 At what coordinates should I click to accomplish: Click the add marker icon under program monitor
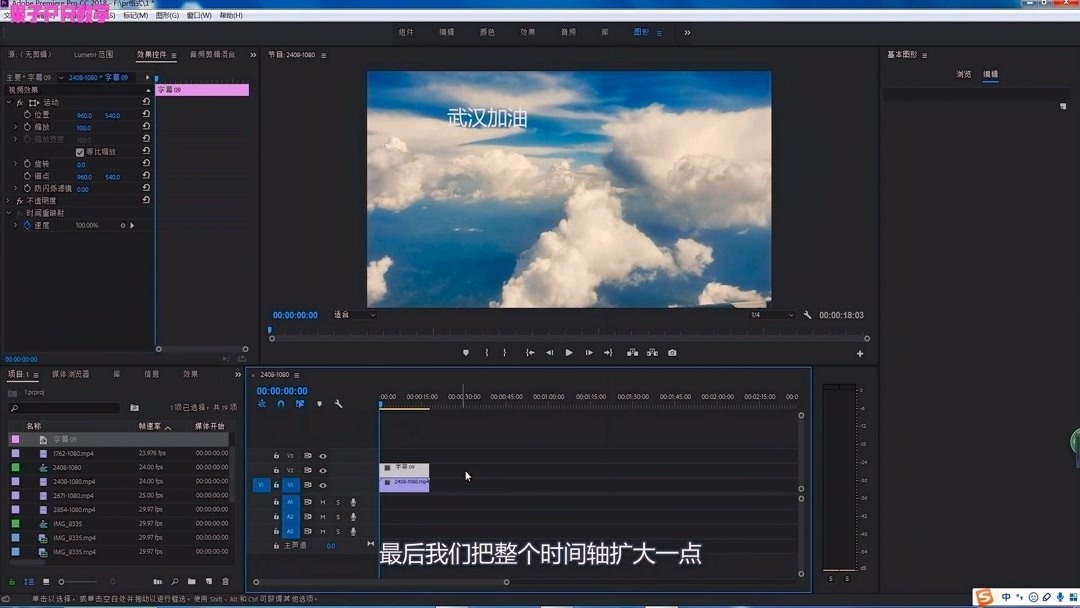coord(467,352)
